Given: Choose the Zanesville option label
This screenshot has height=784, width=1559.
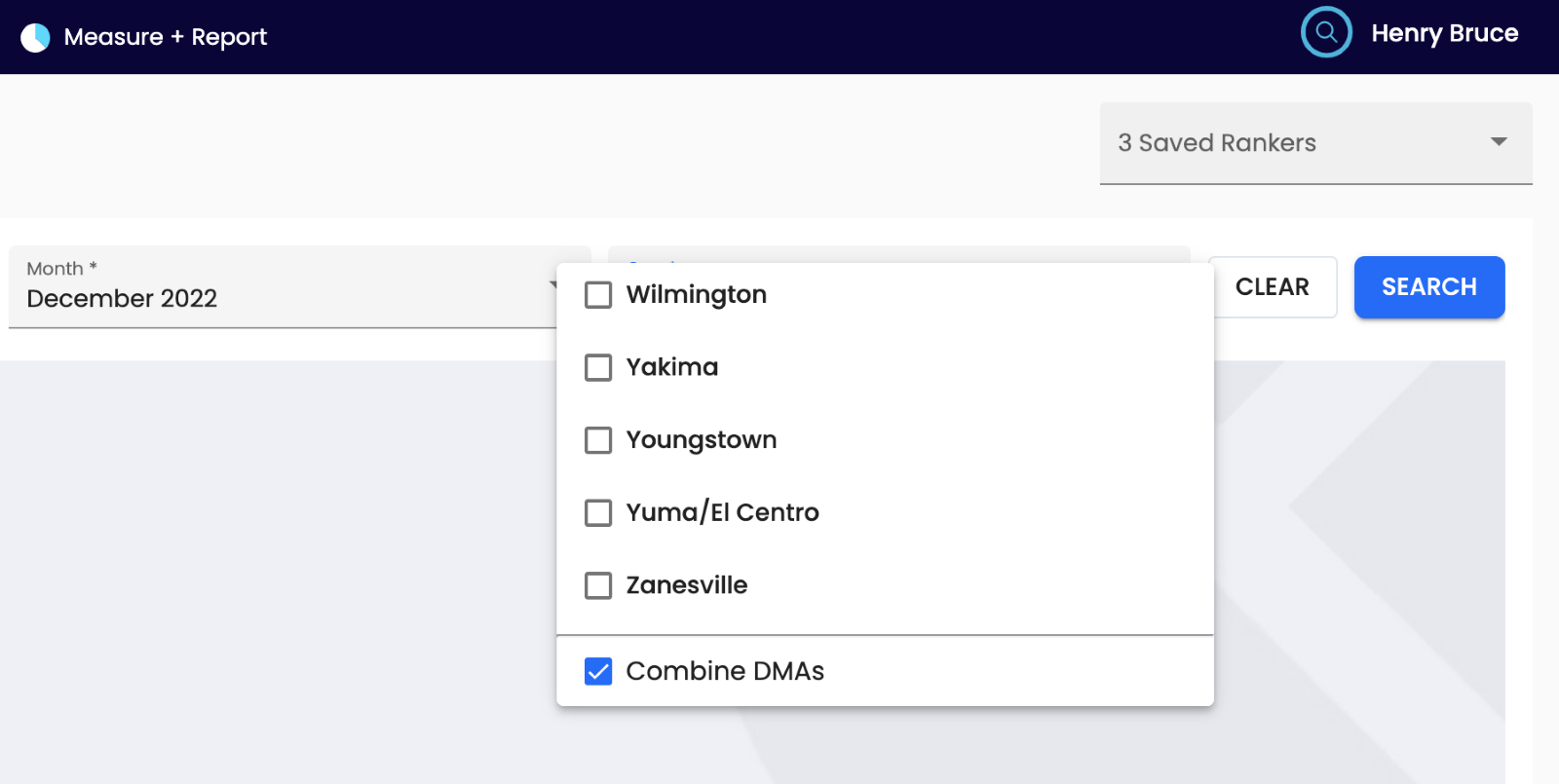Looking at the screenshot, I should click(686, 585).
